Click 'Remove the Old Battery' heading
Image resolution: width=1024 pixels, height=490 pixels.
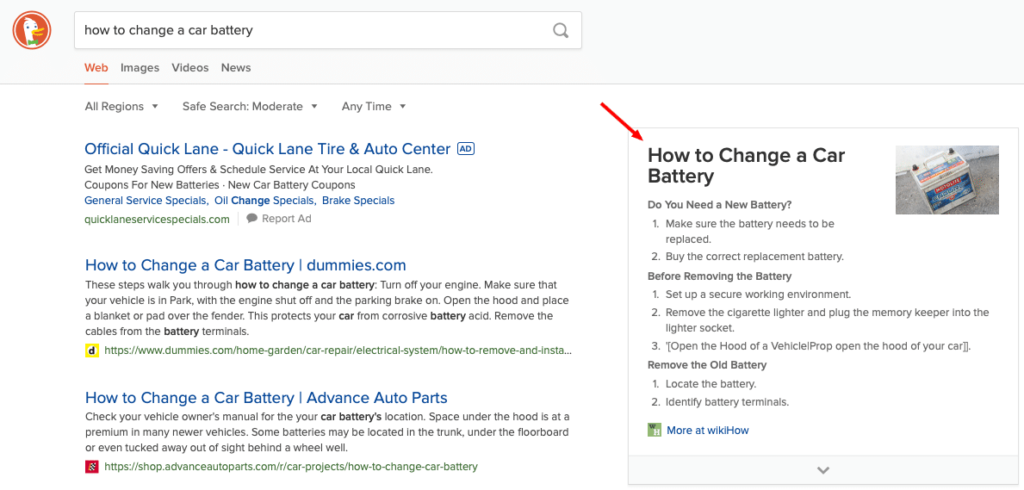coord(707,365)
